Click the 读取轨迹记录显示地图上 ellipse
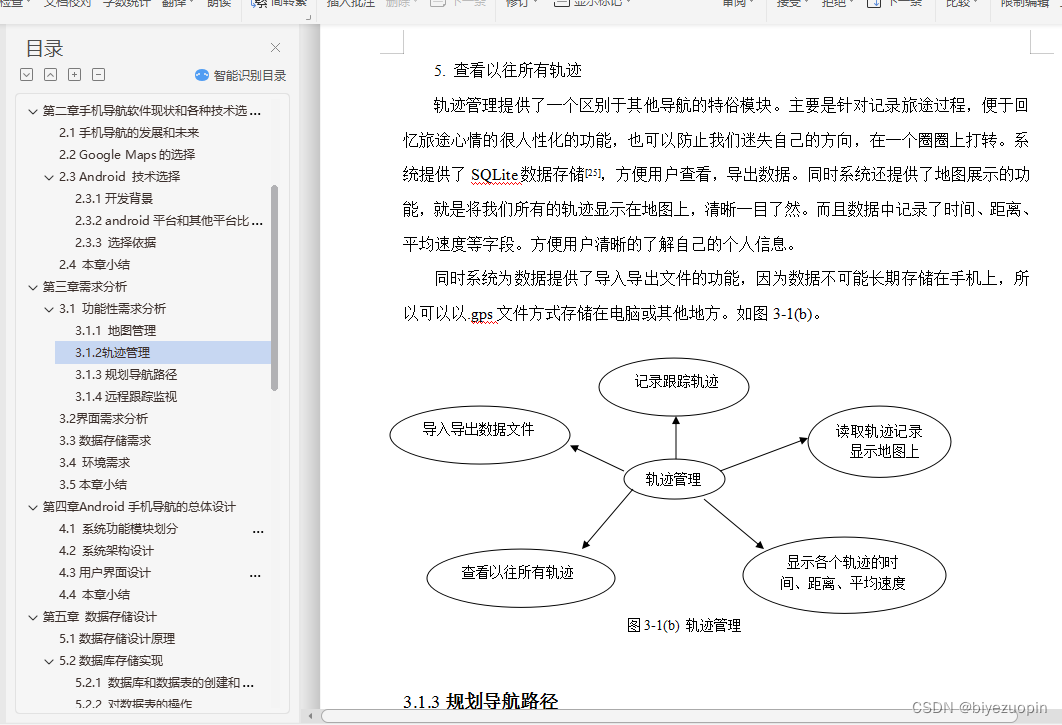The height and width of the screenshot is (725, 1062). [879, 442]
